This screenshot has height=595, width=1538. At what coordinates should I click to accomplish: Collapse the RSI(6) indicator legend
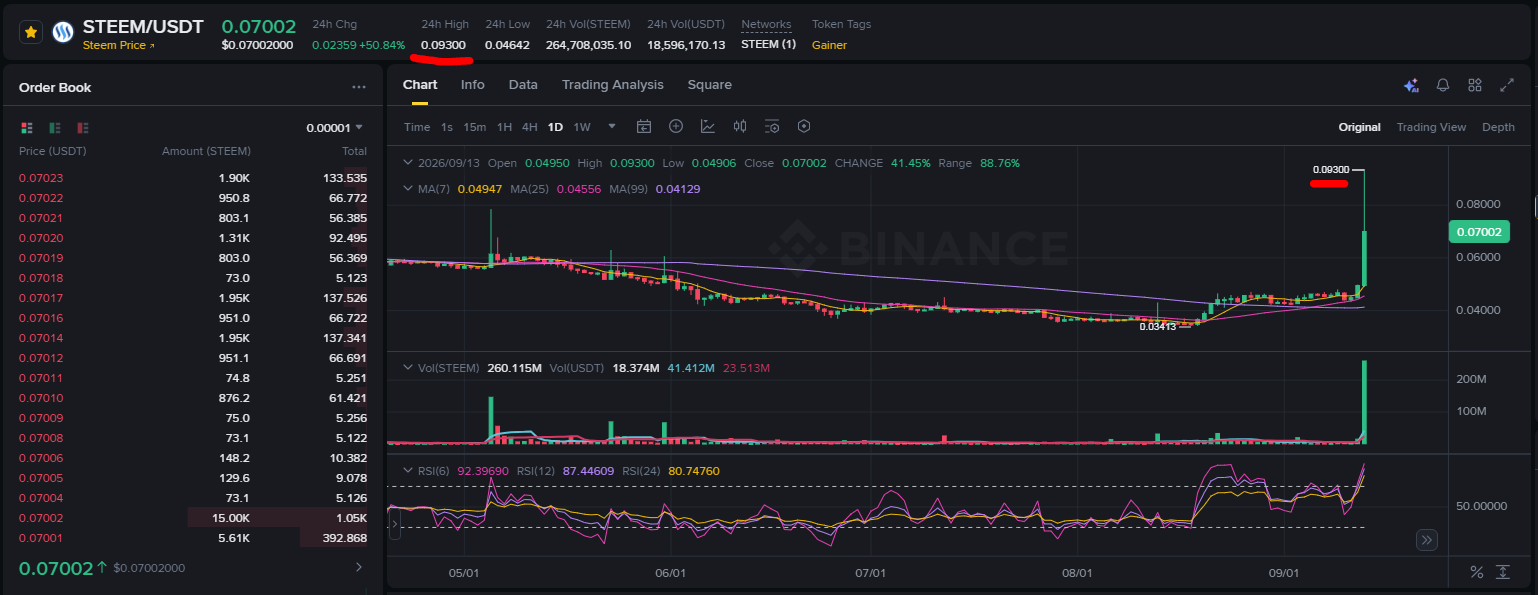coord(406,471)
